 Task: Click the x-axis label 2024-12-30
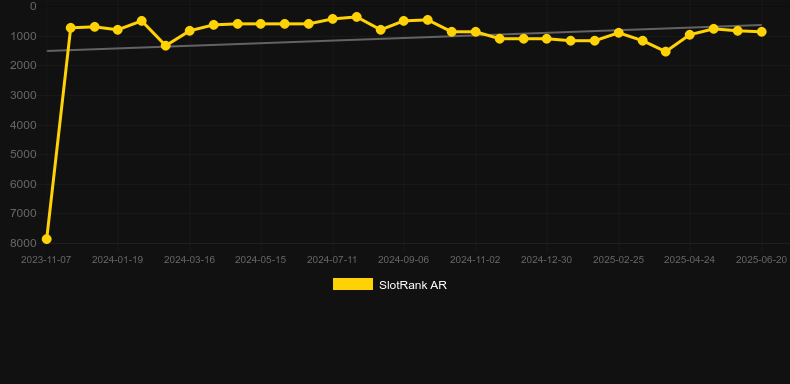547,260
